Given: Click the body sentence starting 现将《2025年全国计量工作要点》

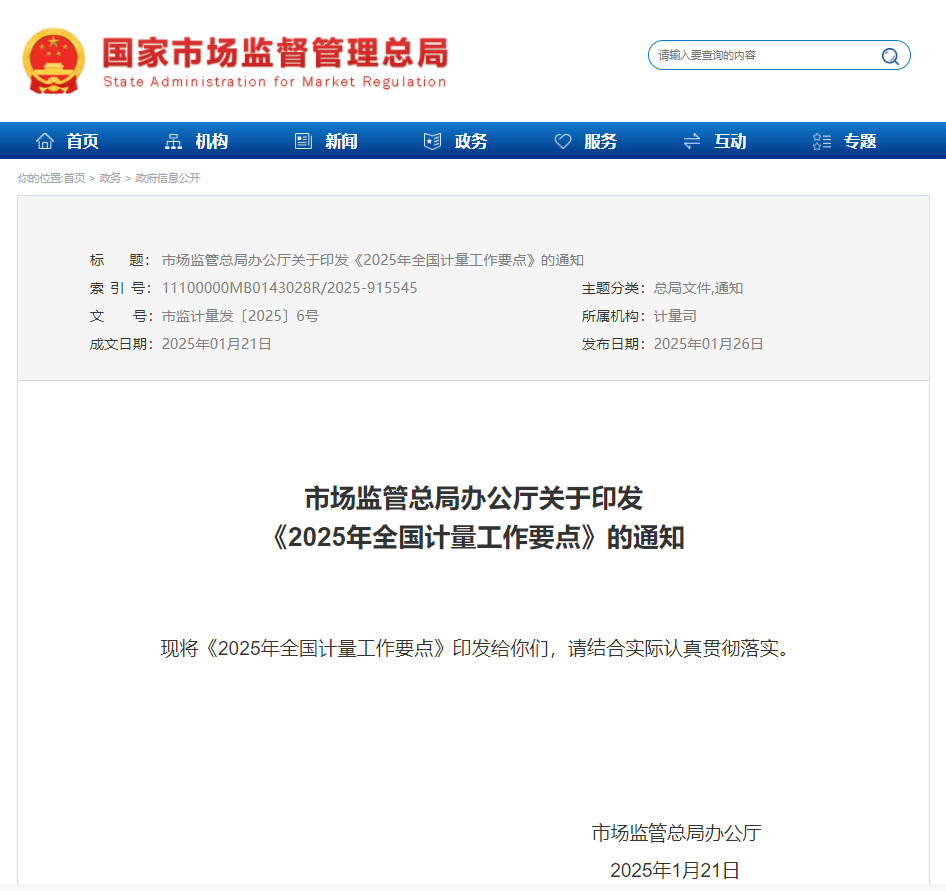Looking at the screenshot, I should (x=477, y=648).
